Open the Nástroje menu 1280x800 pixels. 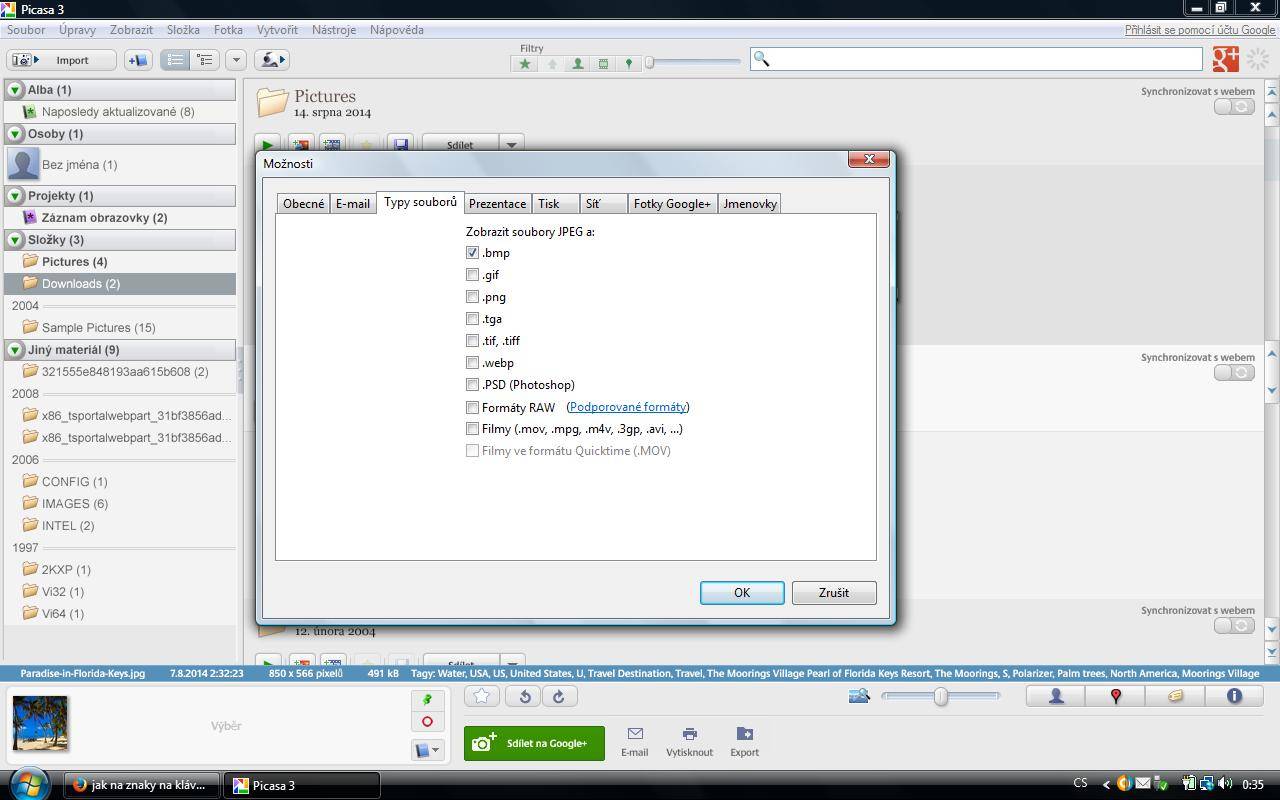click(334, 30)
